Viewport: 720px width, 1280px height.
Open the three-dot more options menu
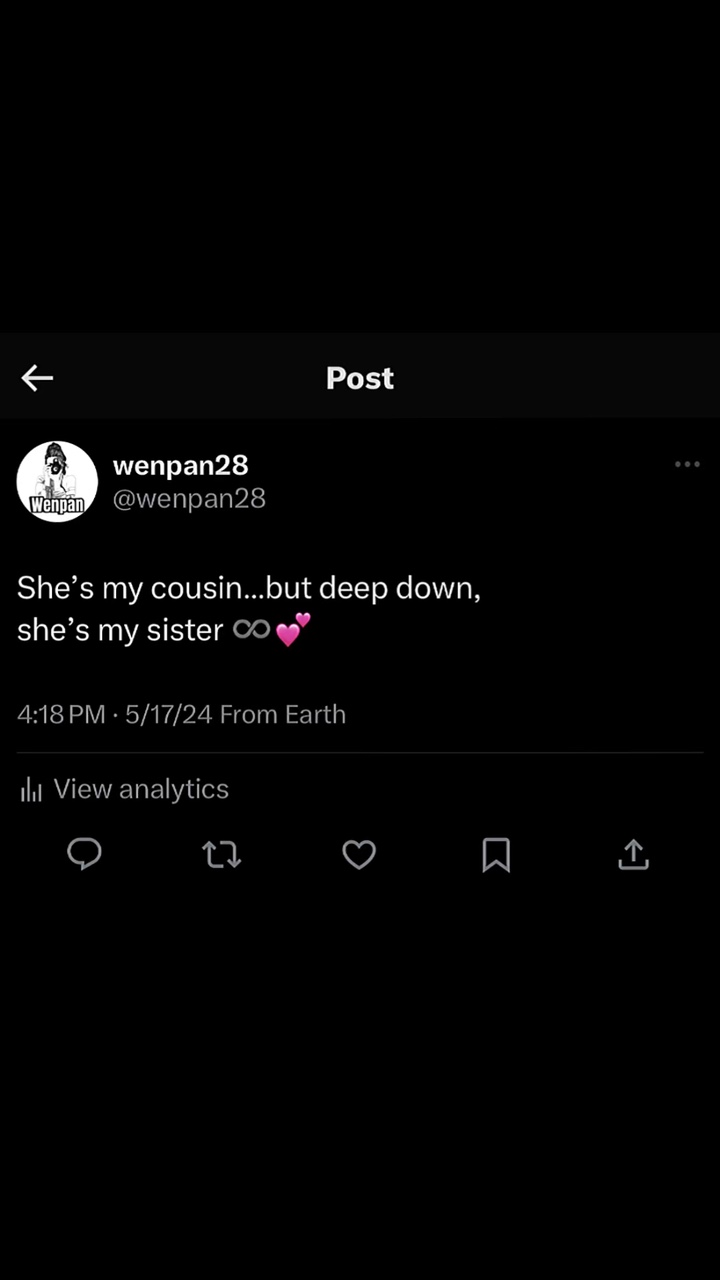point(687,464)
